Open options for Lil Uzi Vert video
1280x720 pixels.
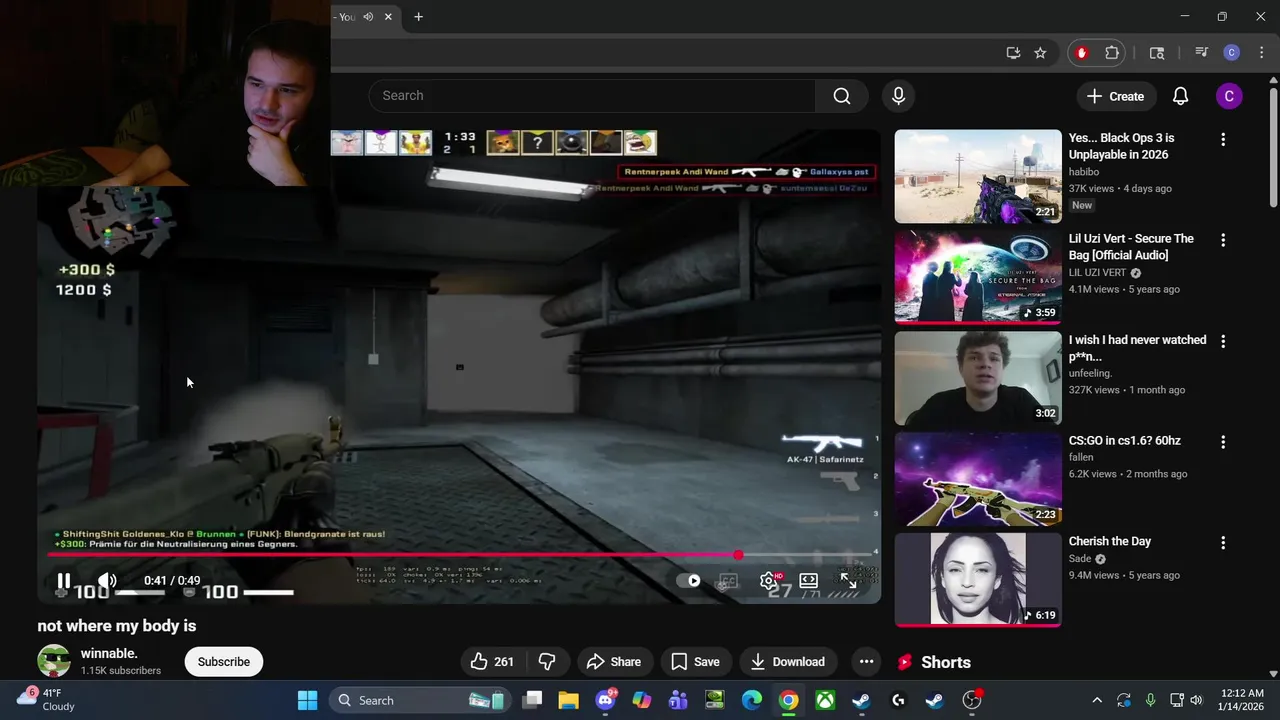coord(1223,241)
